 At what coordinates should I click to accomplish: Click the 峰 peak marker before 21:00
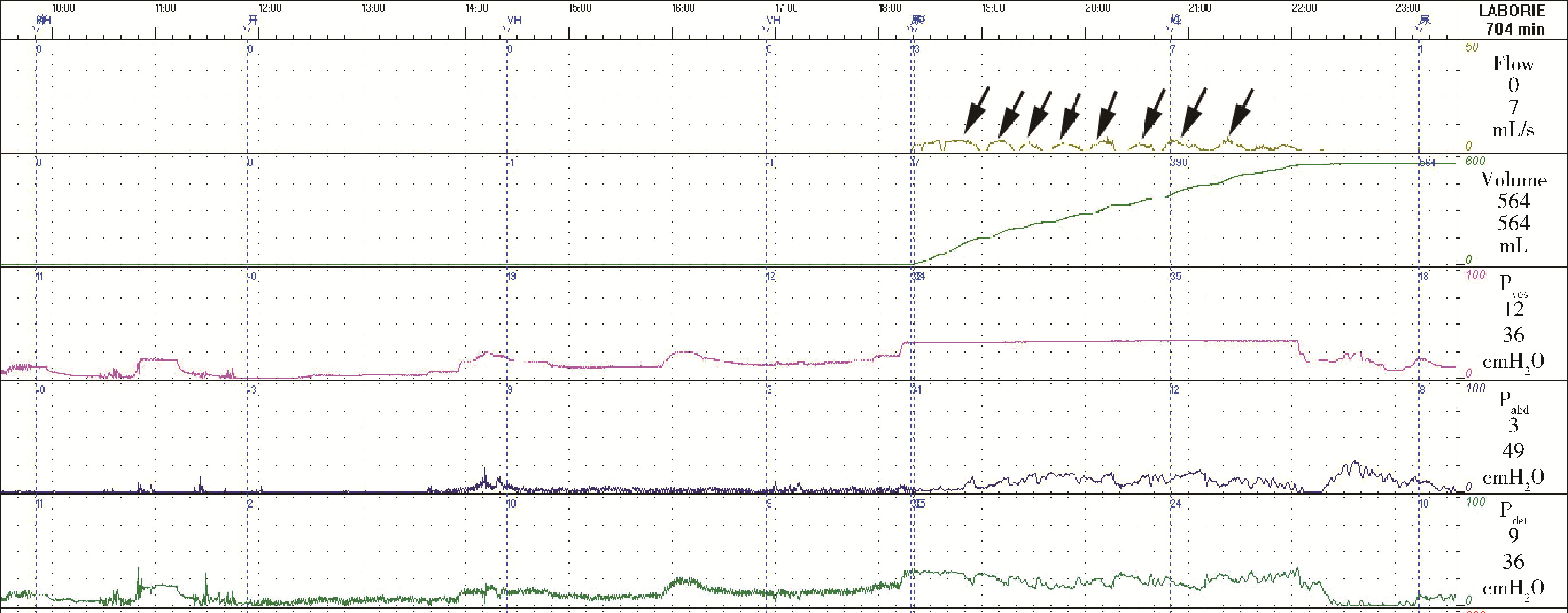(1176, 20)
